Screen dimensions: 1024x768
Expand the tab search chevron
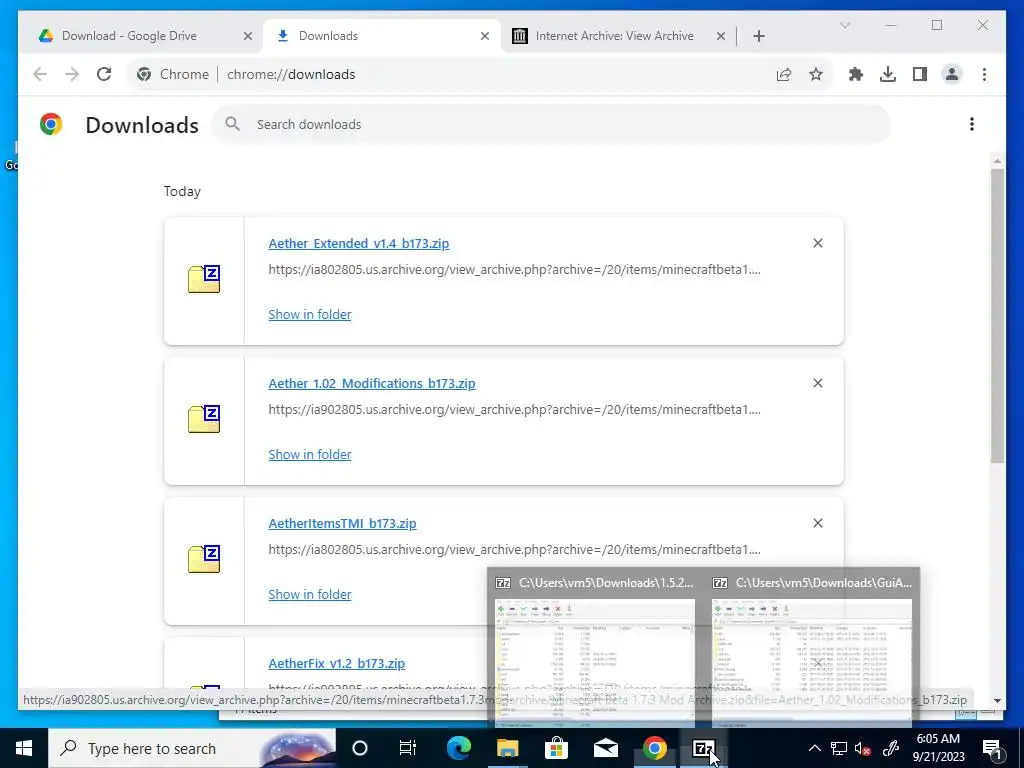(x=844, y=25)
